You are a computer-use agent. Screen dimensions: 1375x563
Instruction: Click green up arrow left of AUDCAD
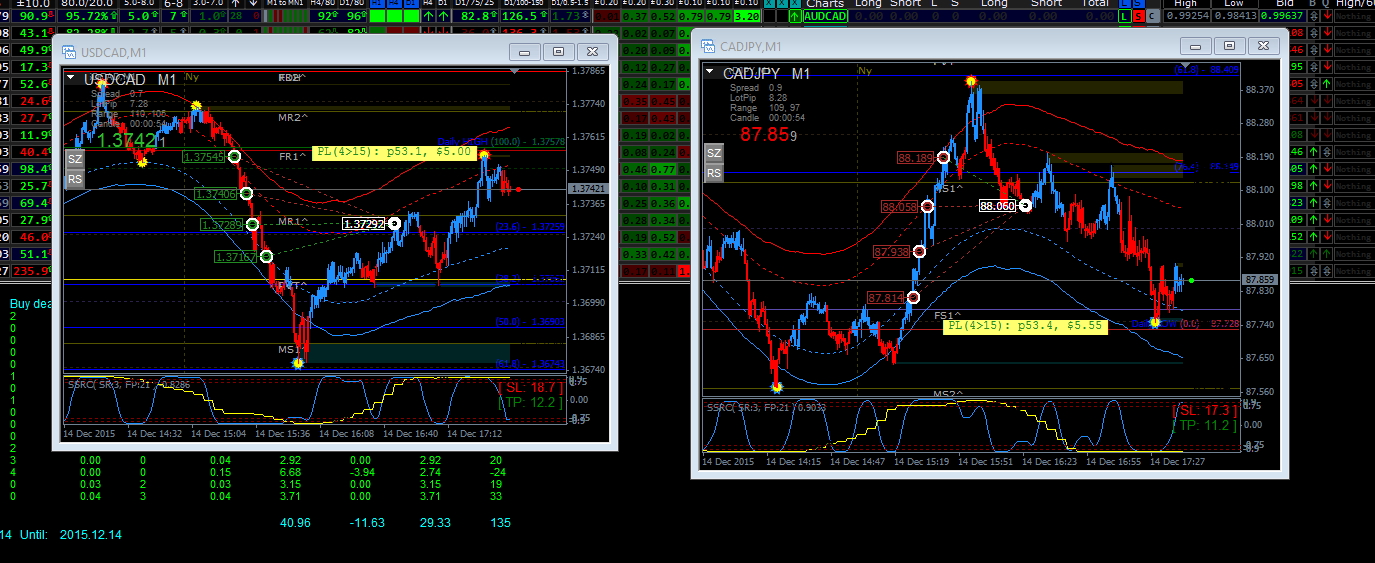tap(794, 16)
